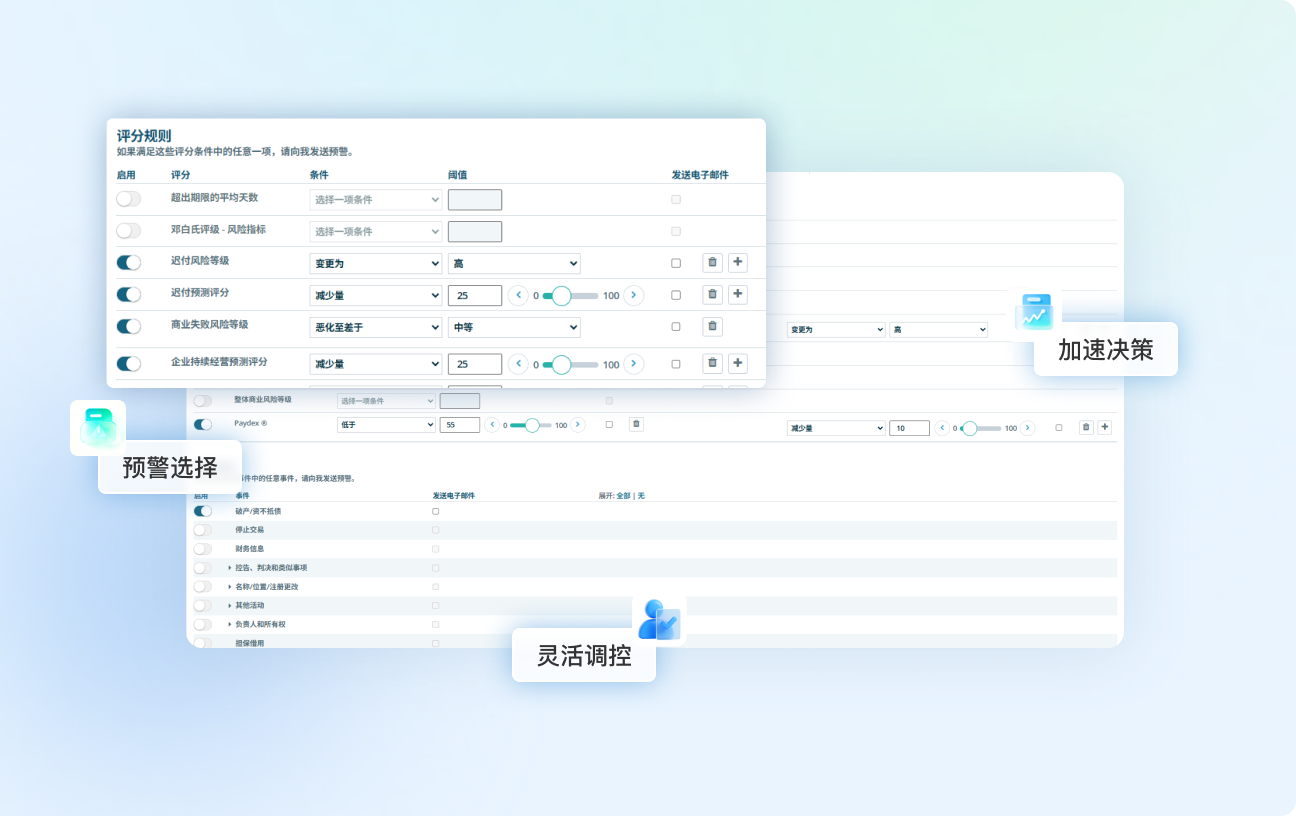Click the right arrow of Paydex slider

[577, 425]
